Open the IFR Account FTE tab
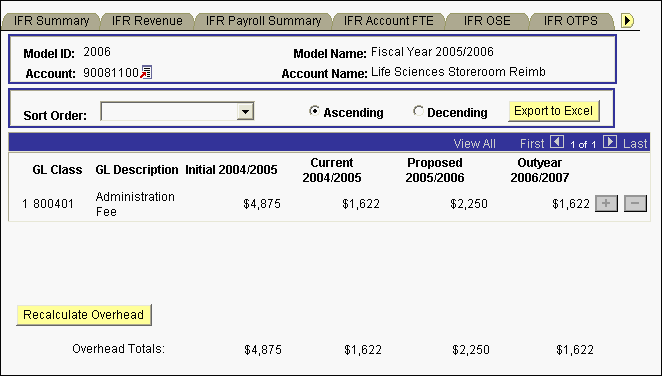The width and height of the screenshot is (662, 376). click(388, 21)
